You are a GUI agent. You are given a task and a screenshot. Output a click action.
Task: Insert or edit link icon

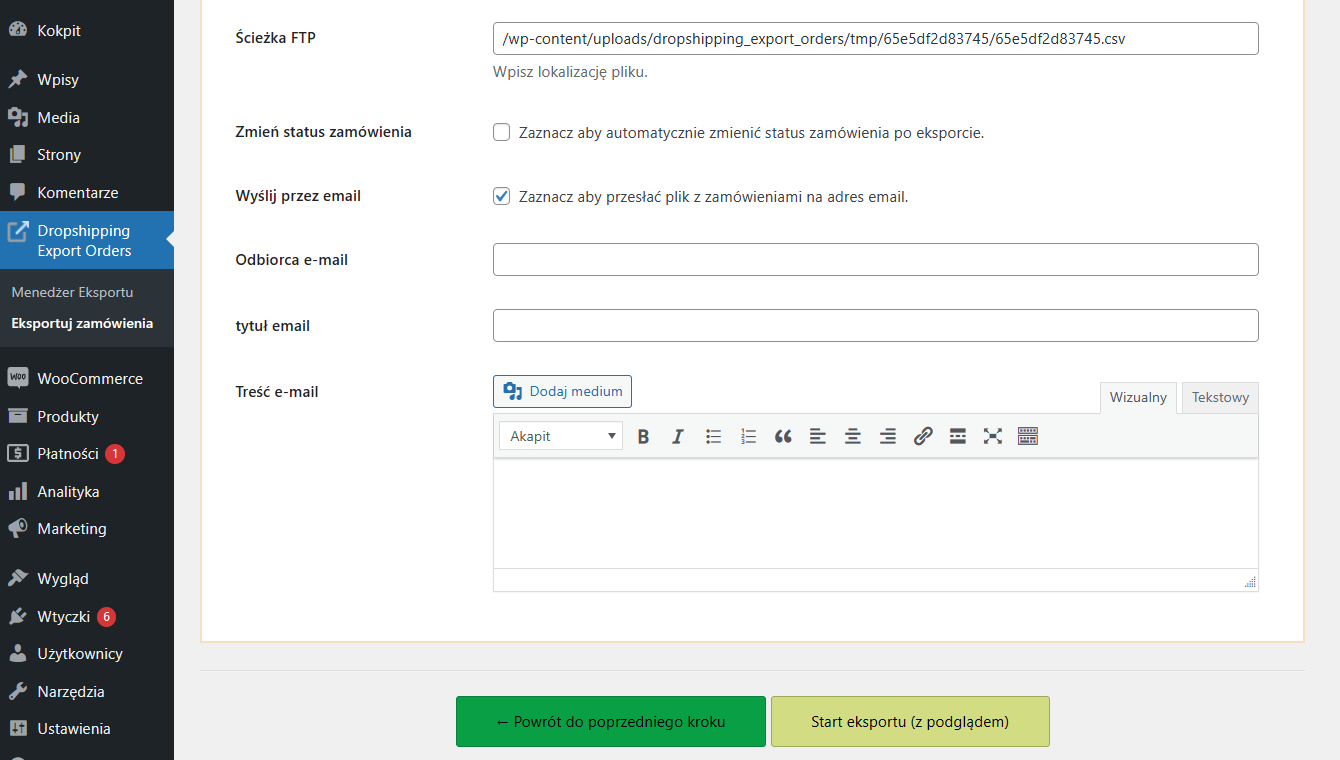923,436
